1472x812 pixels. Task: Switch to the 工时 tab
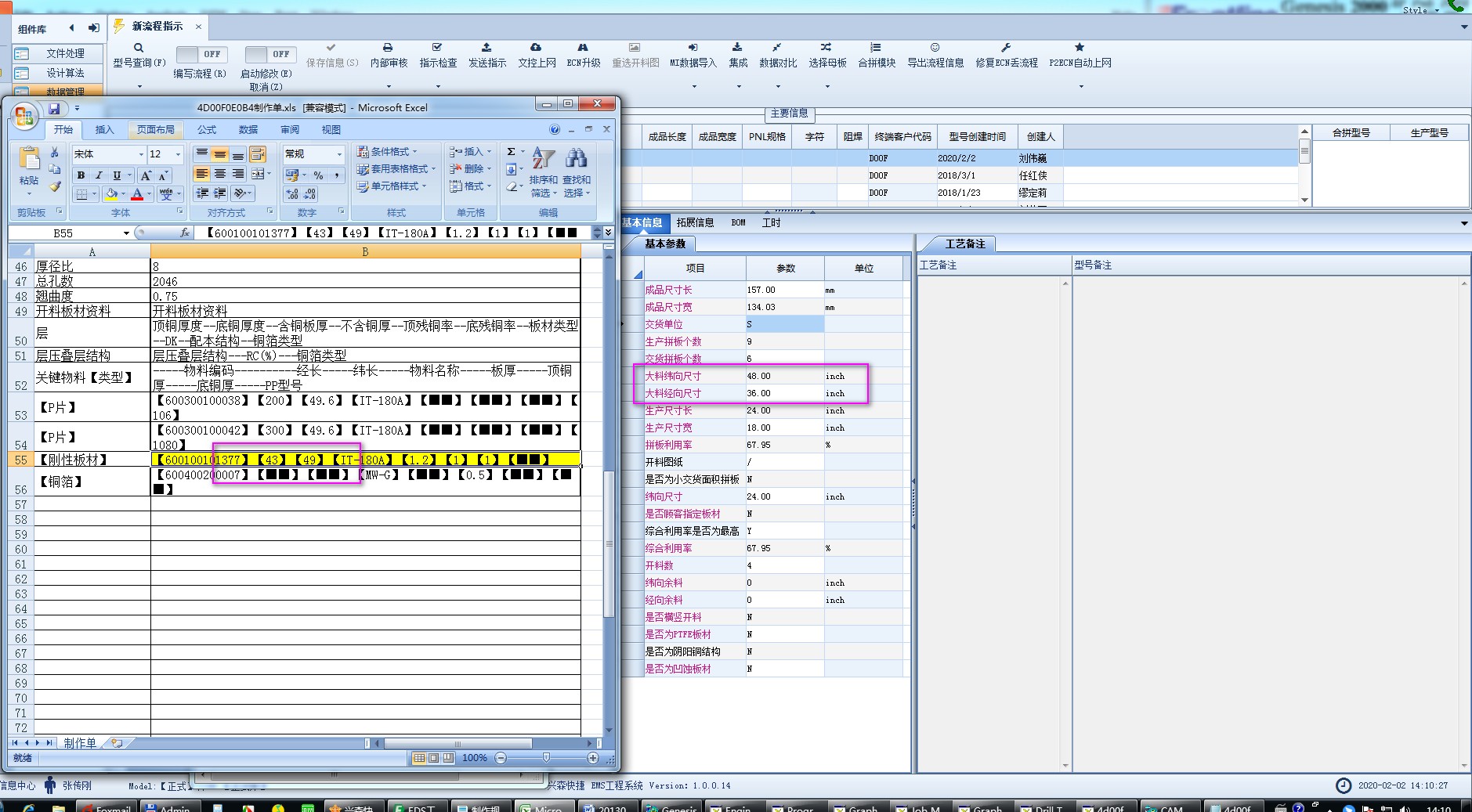[772, 223]
